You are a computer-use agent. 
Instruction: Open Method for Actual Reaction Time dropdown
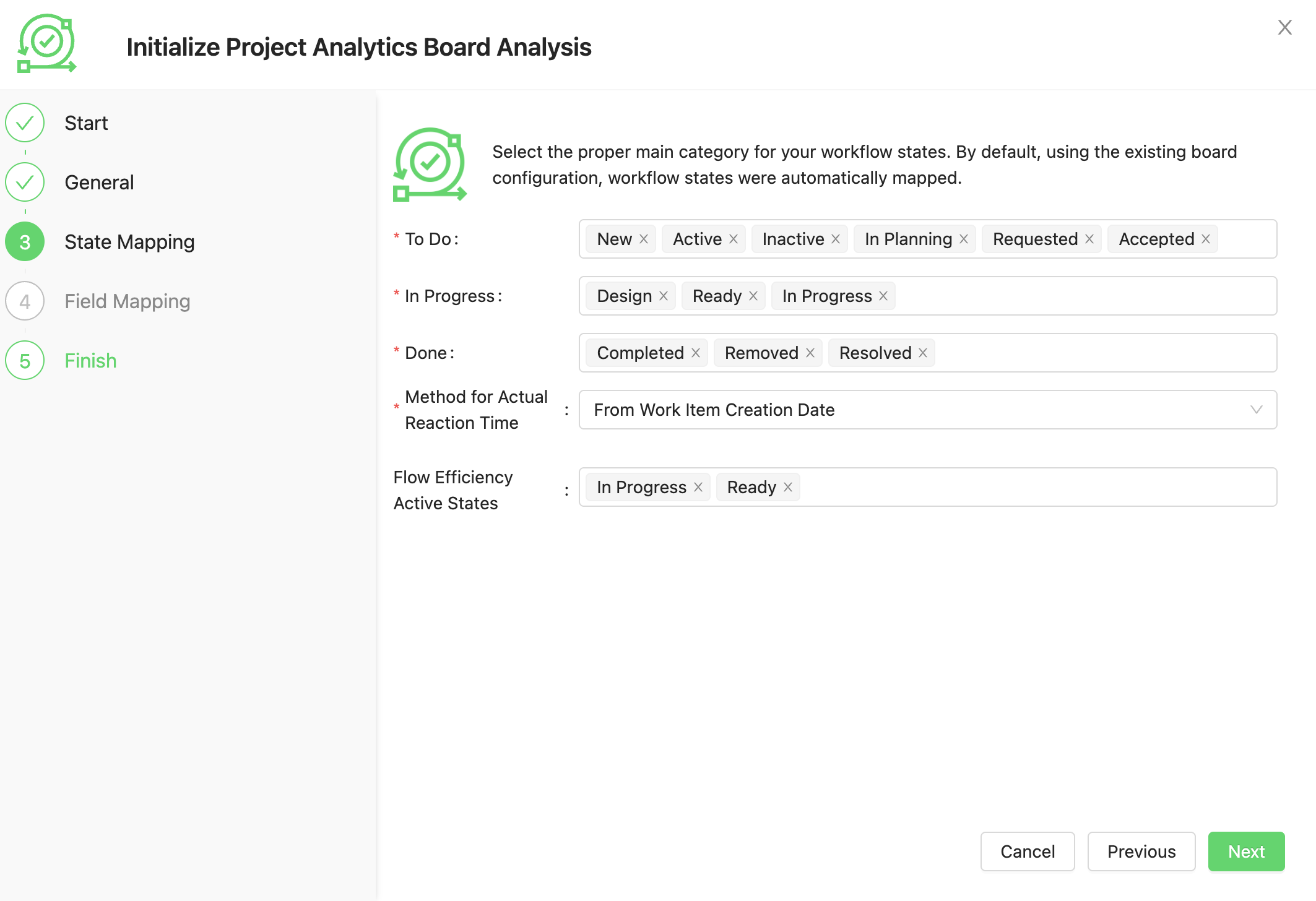[916, 410]
